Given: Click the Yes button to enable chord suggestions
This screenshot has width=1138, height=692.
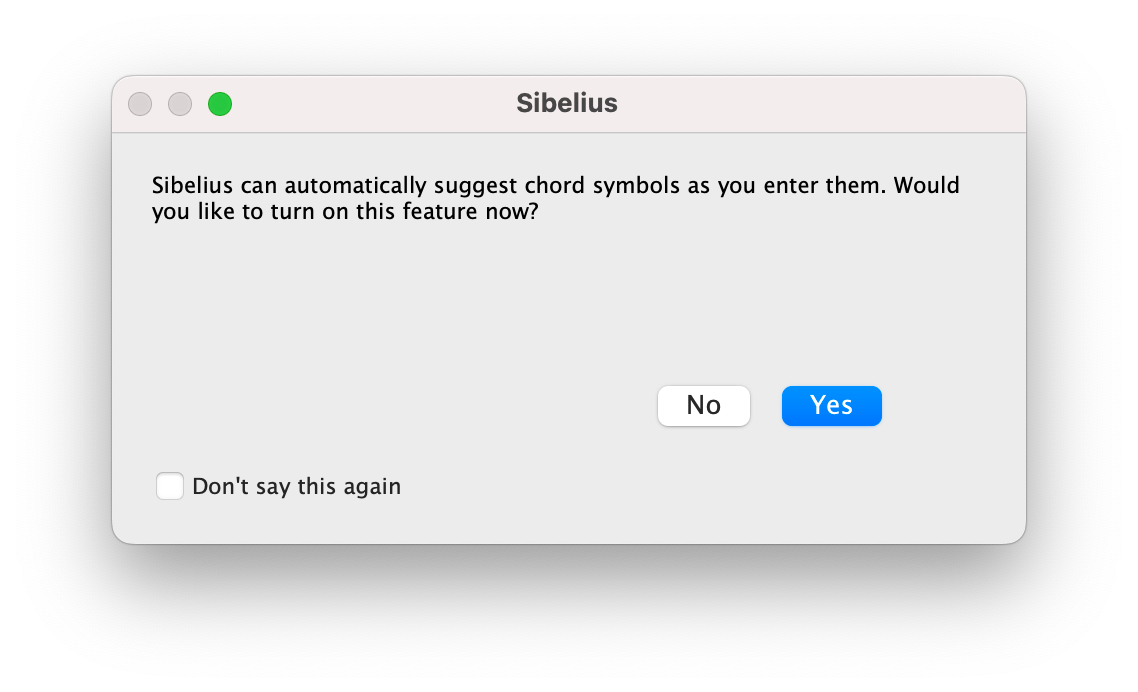Looking at the screenshot, I should pos(831,406).
